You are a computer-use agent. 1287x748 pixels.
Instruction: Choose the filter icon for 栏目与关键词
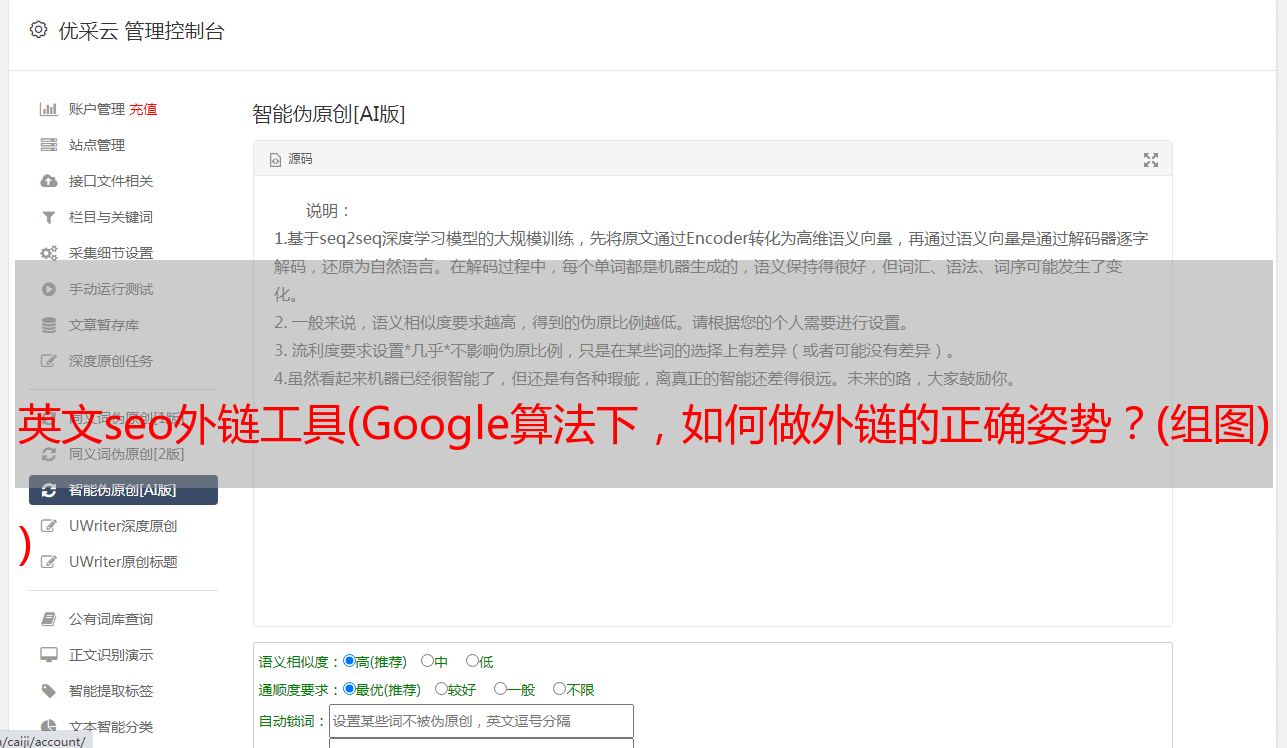[x=48, y=217]
